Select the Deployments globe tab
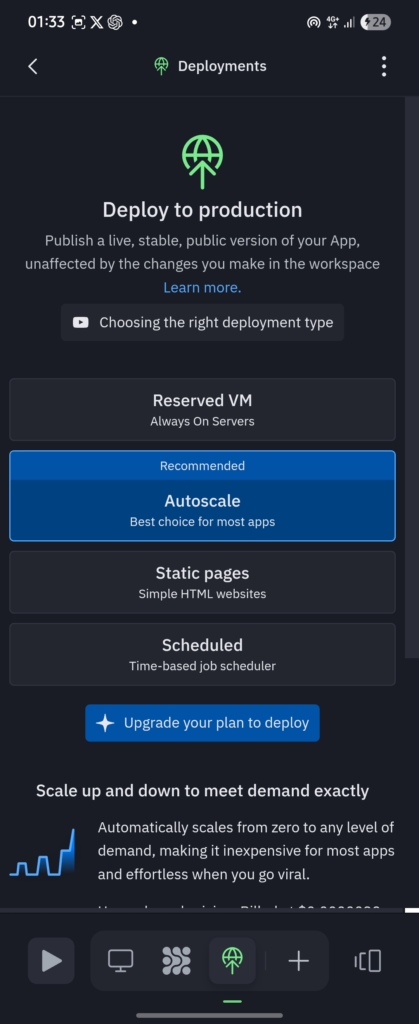 (x=232, y=961)
